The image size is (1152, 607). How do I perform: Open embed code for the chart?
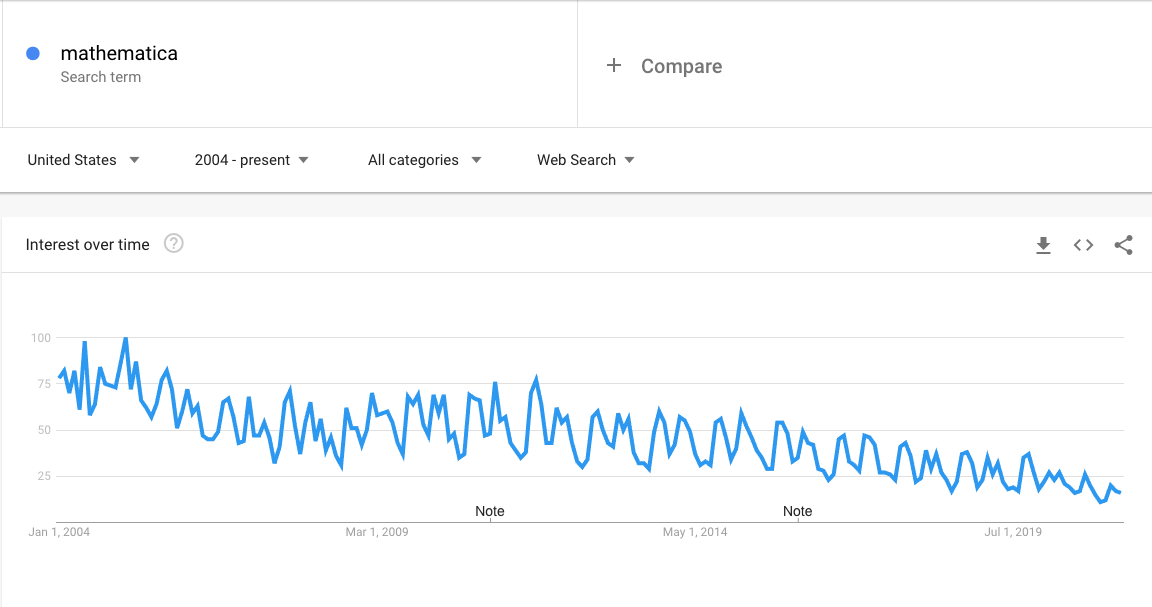[x=1083, y=245]
